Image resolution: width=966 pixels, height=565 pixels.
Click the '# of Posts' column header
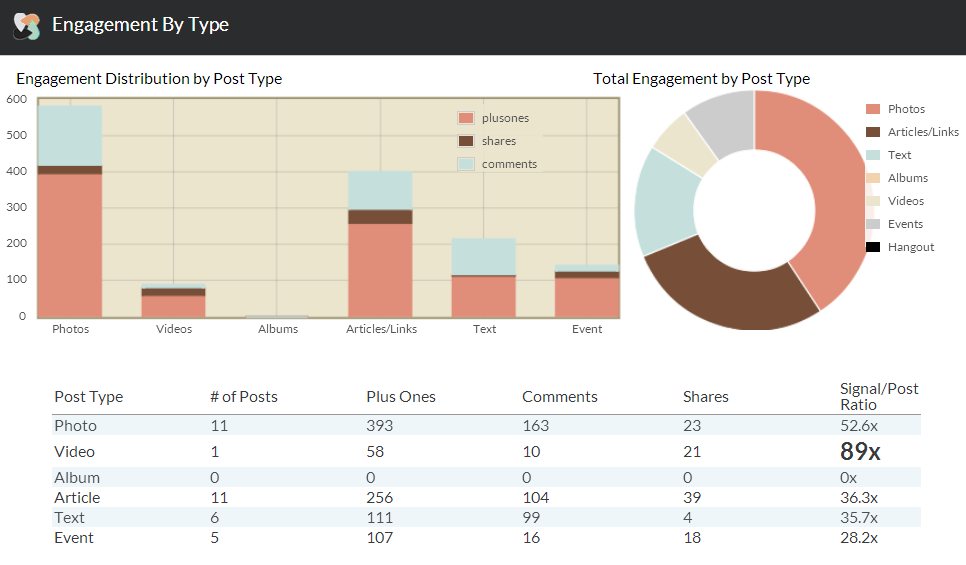coord(244,397)
